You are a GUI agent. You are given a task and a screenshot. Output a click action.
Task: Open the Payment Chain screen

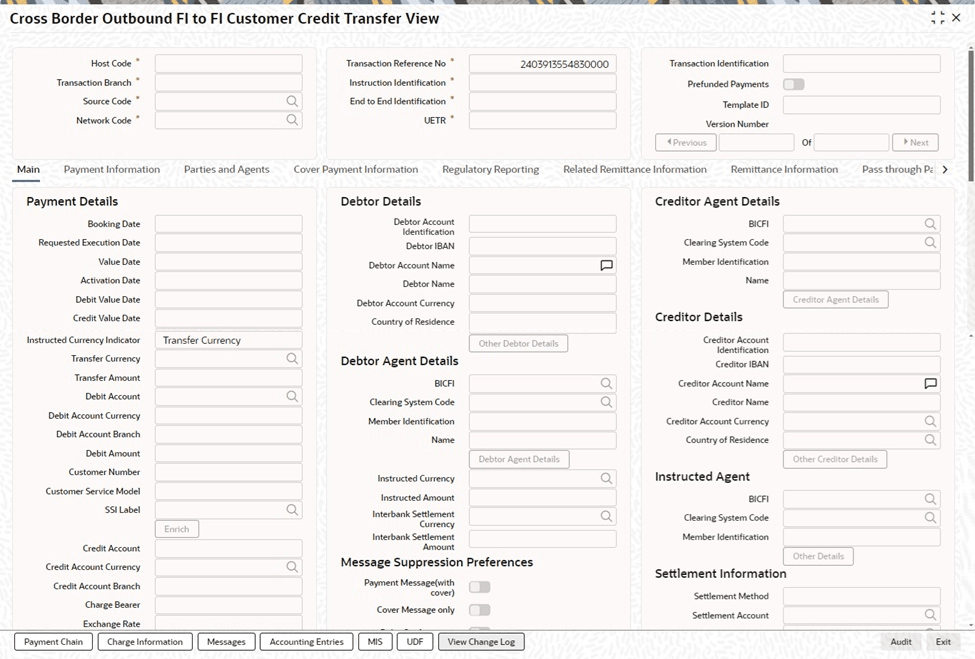[53, 642]
